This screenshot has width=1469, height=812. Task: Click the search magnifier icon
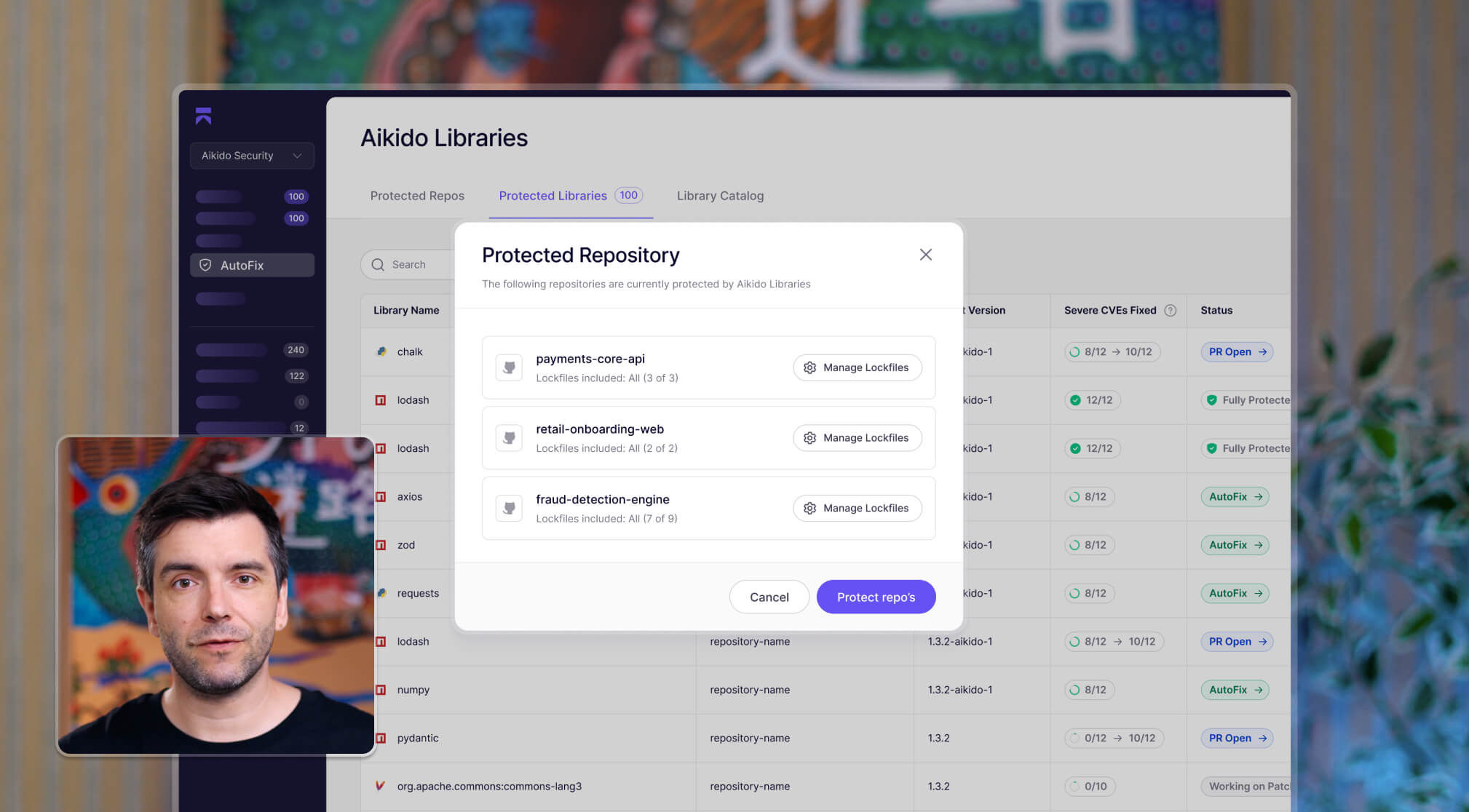pos(378,265)
